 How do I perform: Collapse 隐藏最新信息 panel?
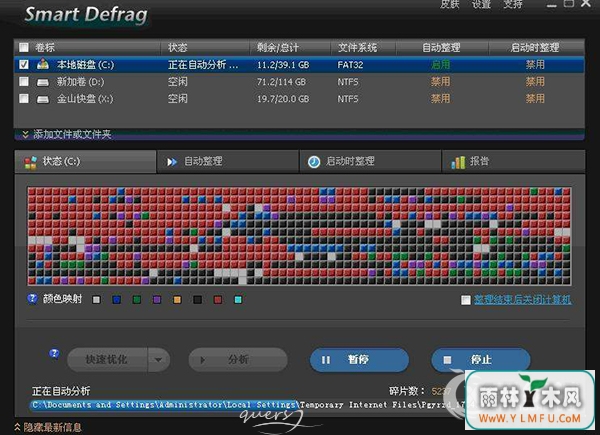point(48,427)
